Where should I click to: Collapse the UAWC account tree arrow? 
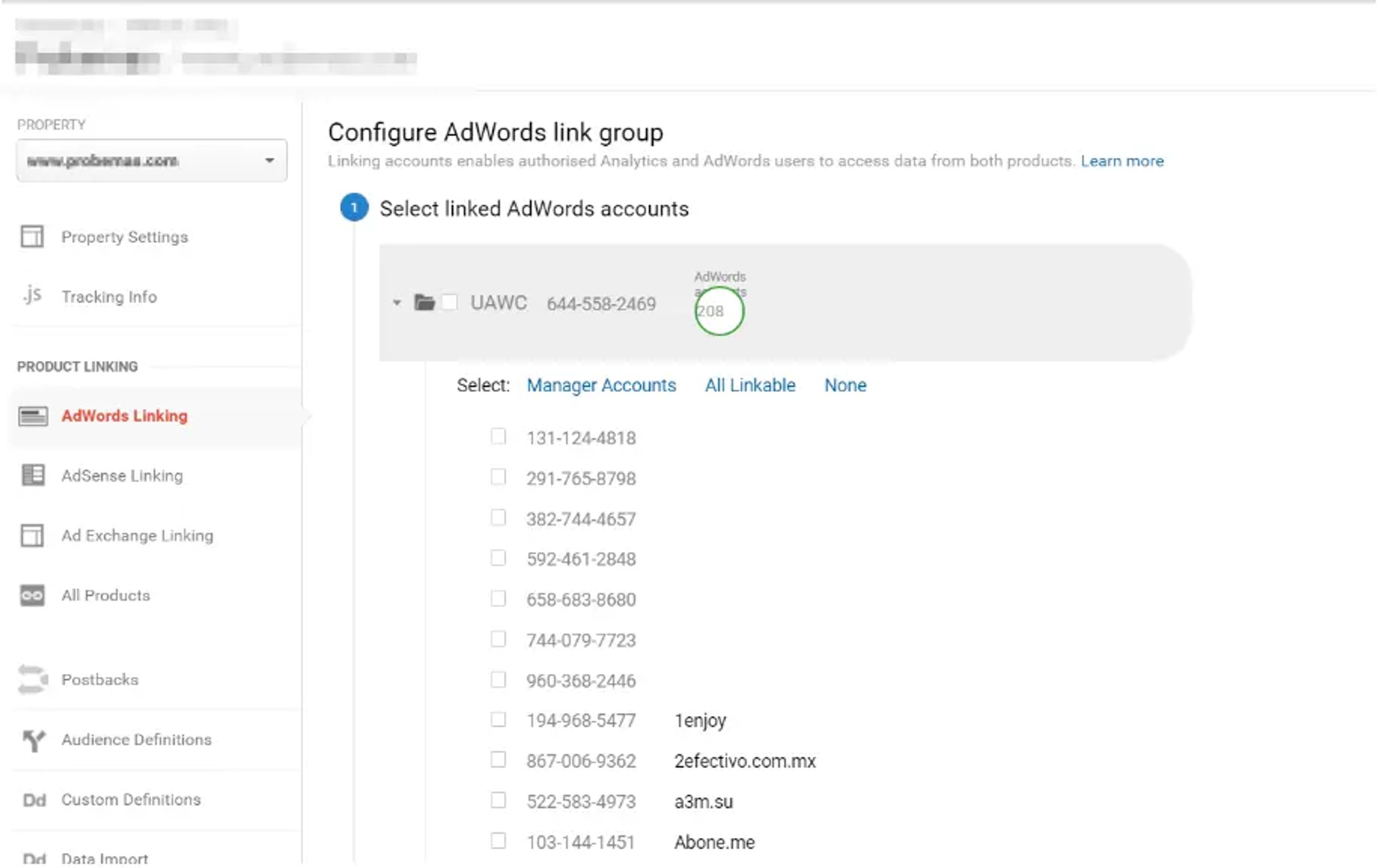click(x=397, y=302)
